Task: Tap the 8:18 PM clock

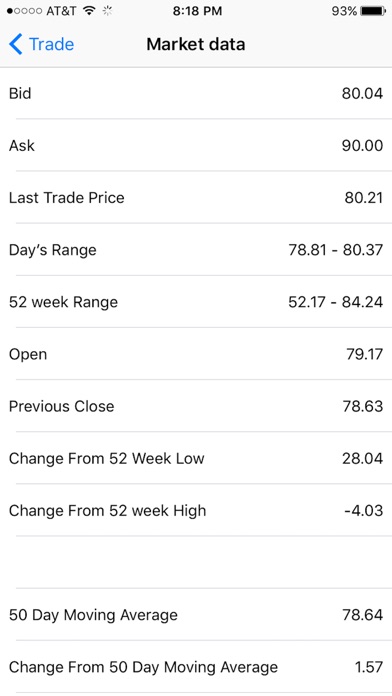Action: coord(197,11)
